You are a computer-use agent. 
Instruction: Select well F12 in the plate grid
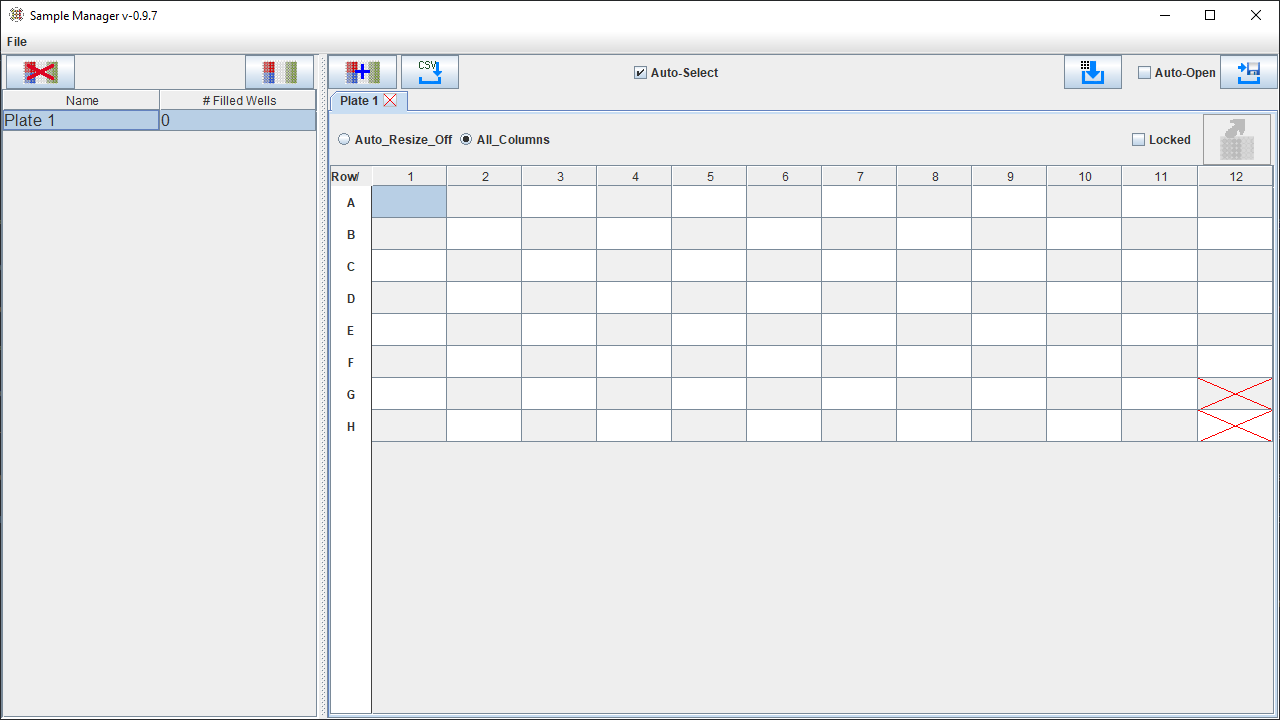tap(1235, 362)
